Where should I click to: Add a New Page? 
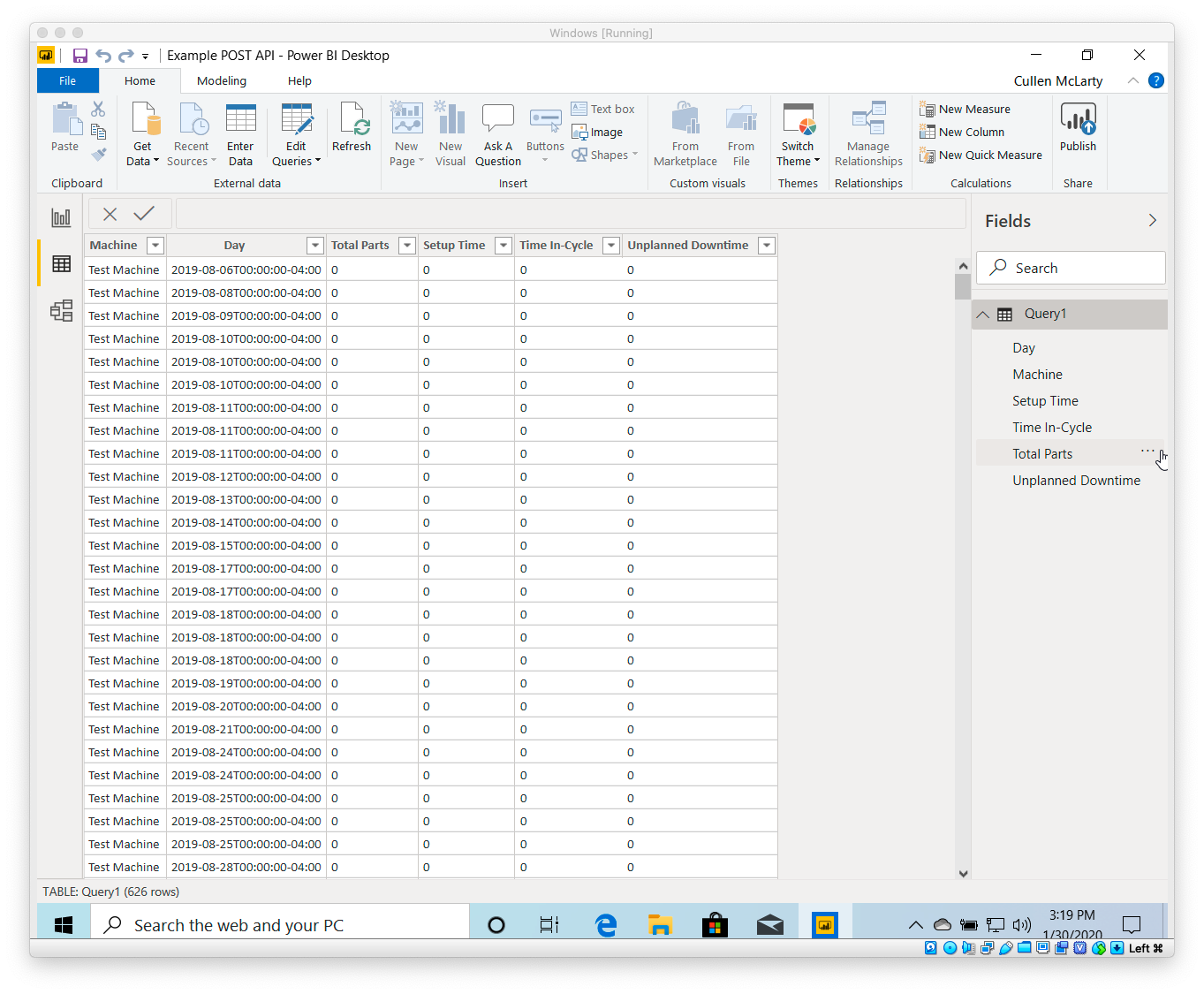[406, 134]
